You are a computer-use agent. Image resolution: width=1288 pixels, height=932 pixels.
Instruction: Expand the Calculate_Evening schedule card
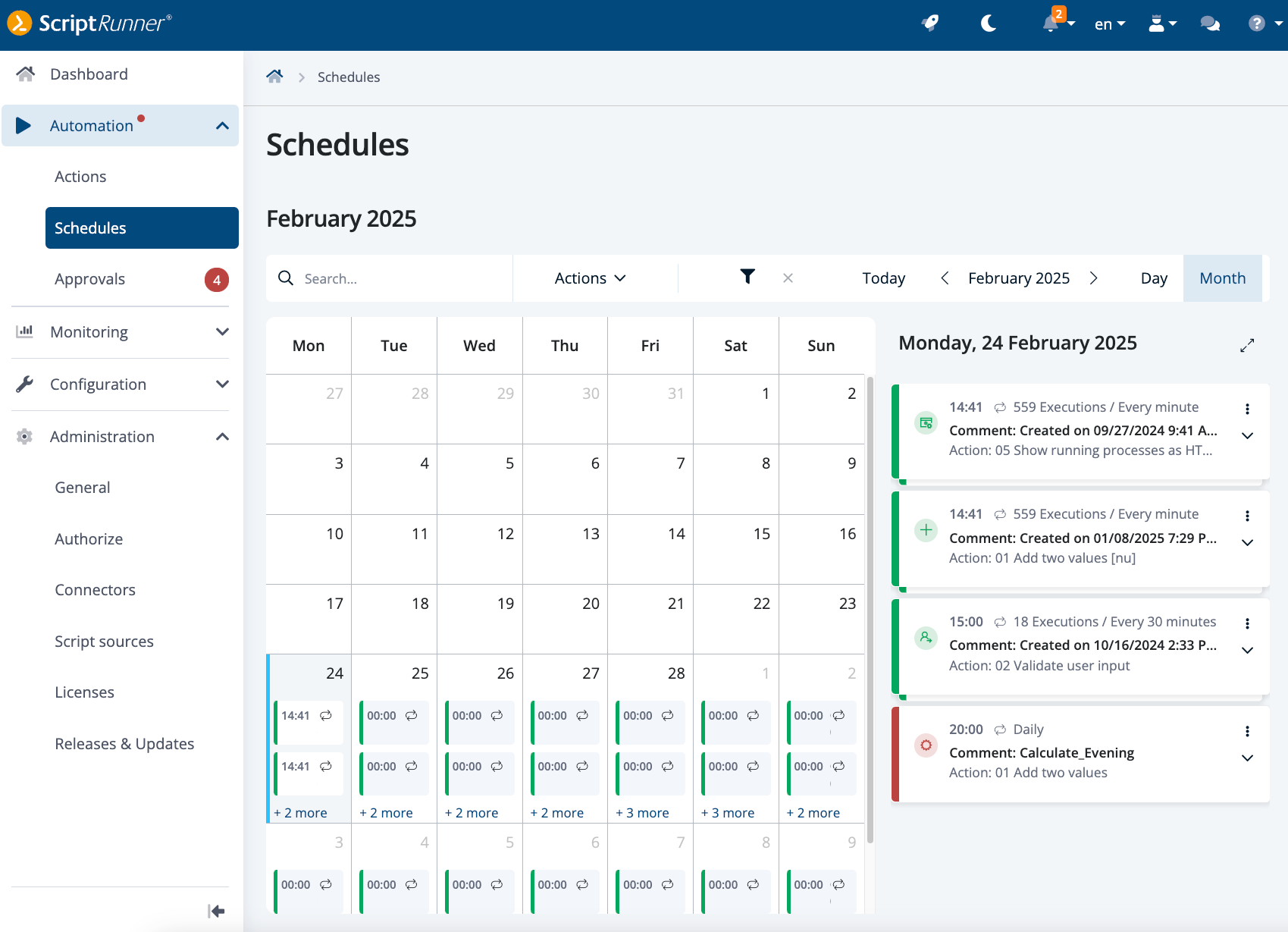[x=1247, y=758]
